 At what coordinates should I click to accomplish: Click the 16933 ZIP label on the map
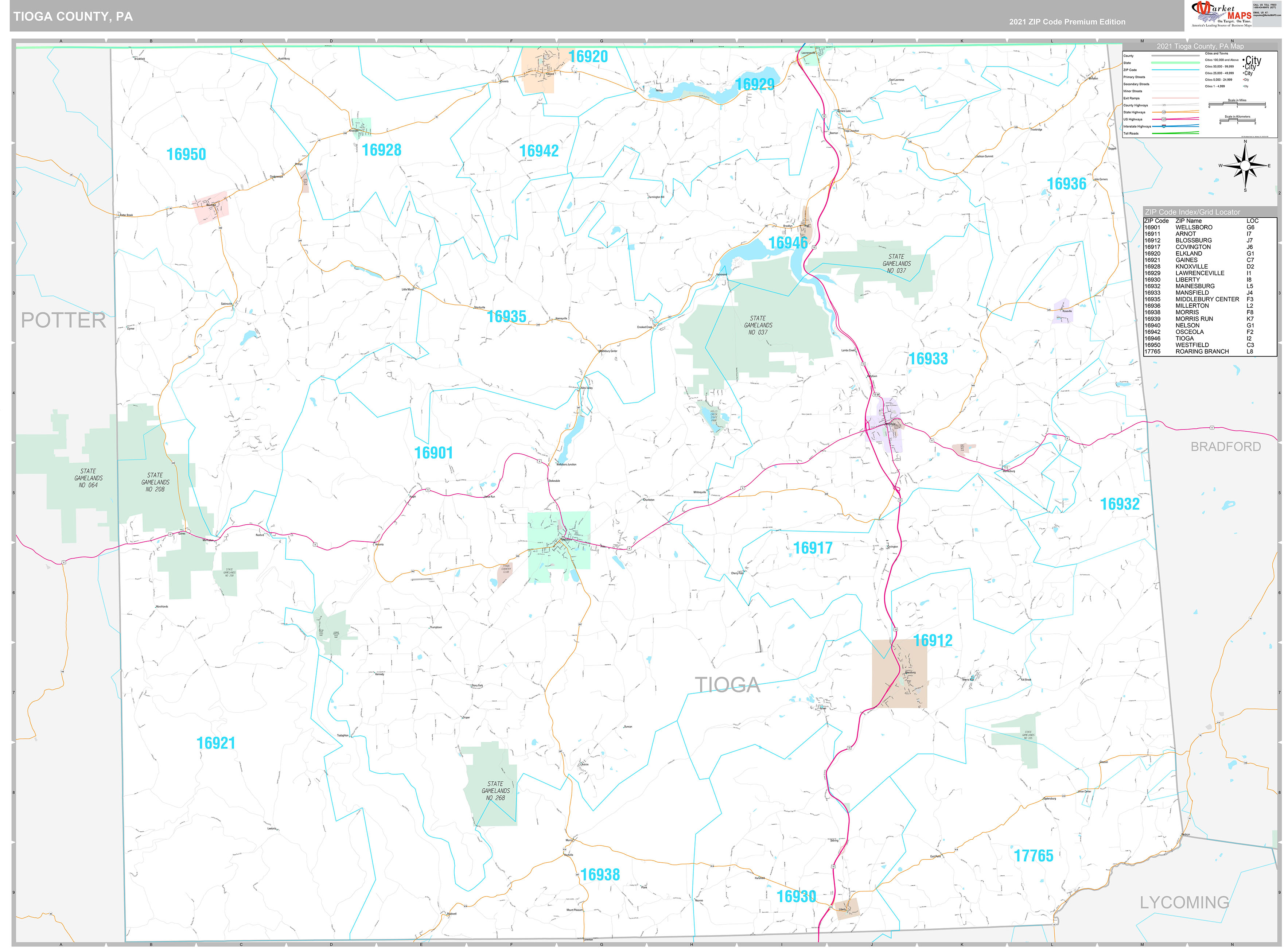[928, 359]
